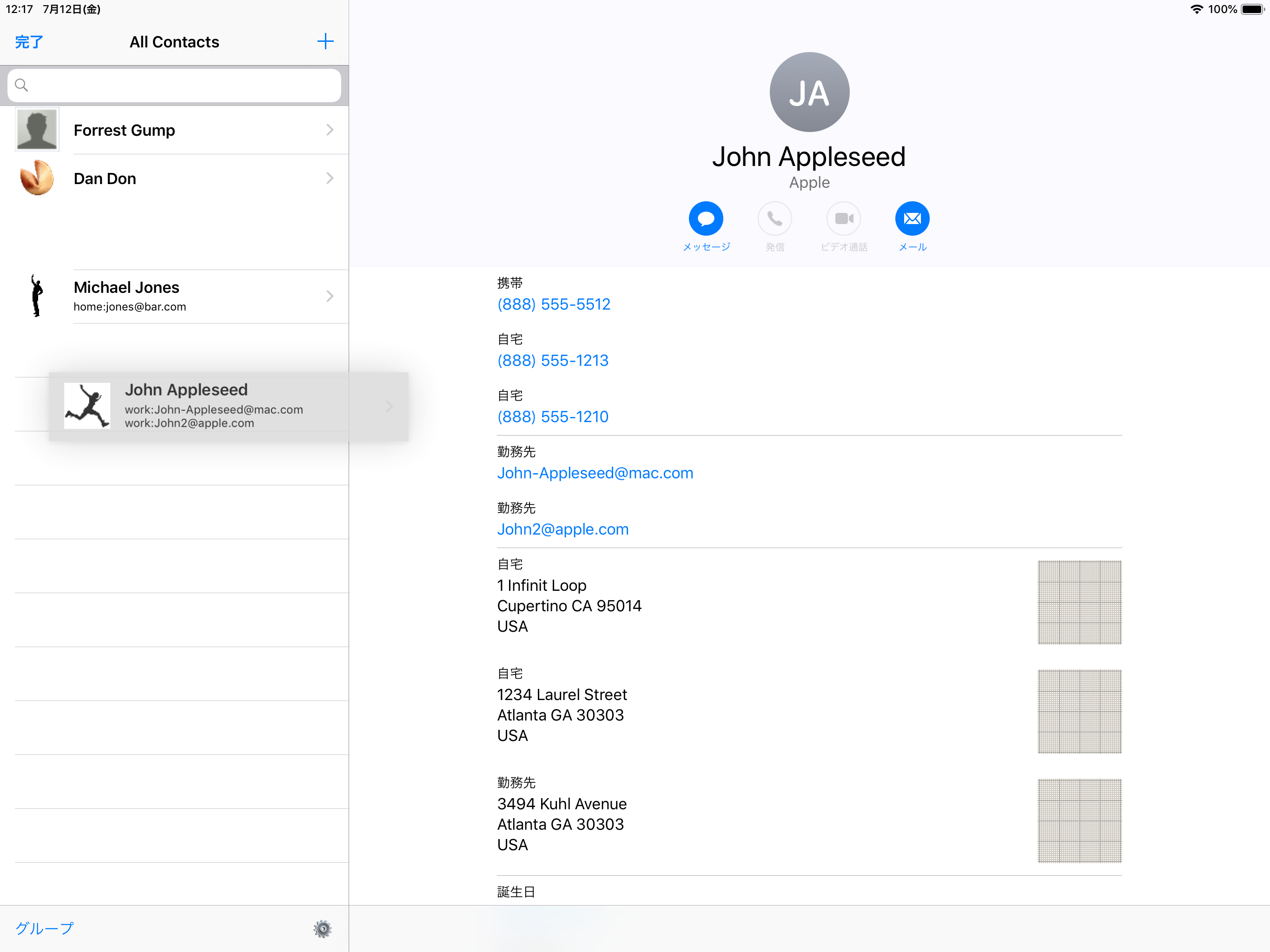Call mobile number (888) 555-5512

(x=554, y=304)
